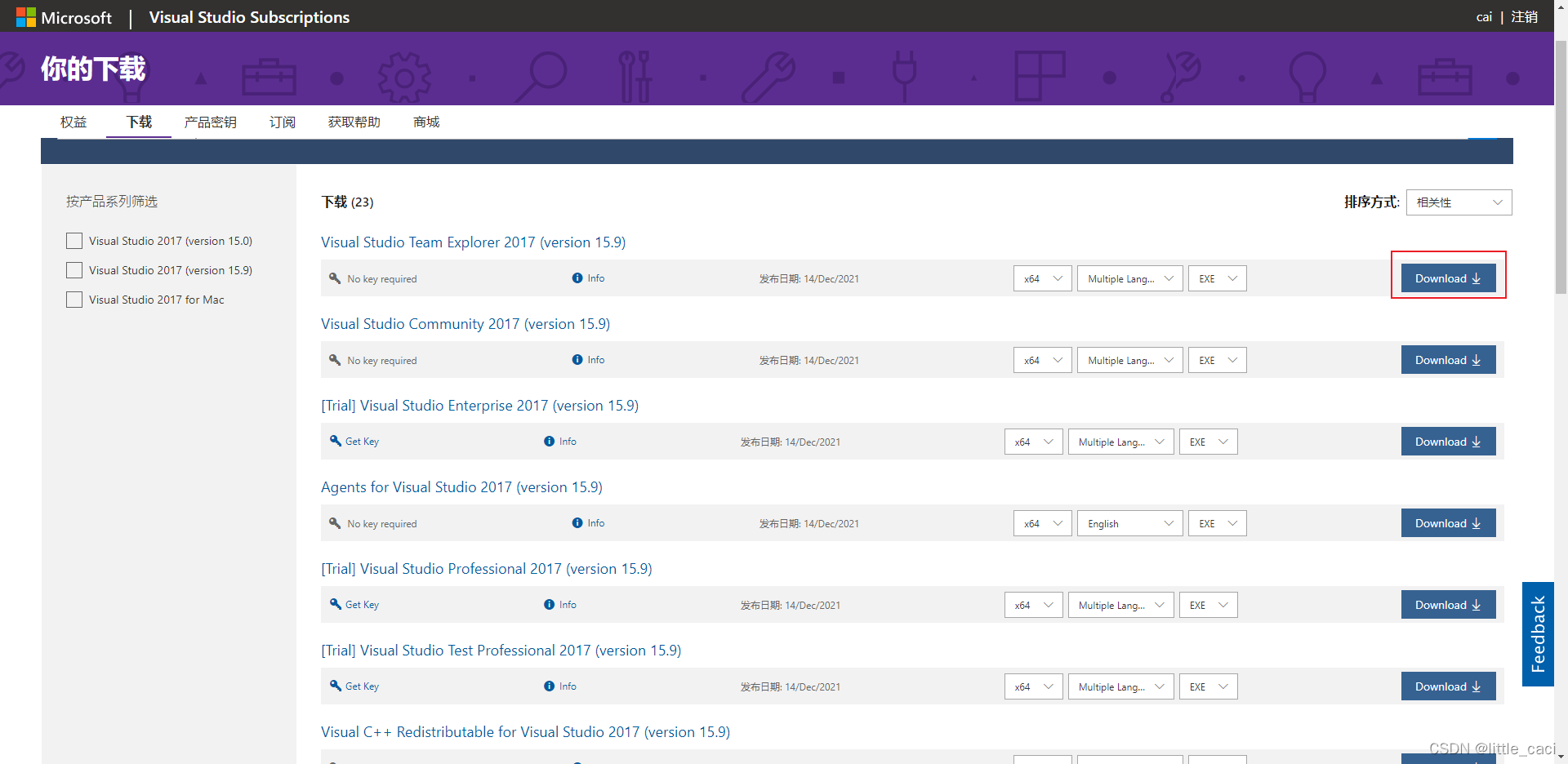Switch to the 获取帮助 tab
Screen dimensions: 1568x764
pyautogui.click(x=354, y=122)
